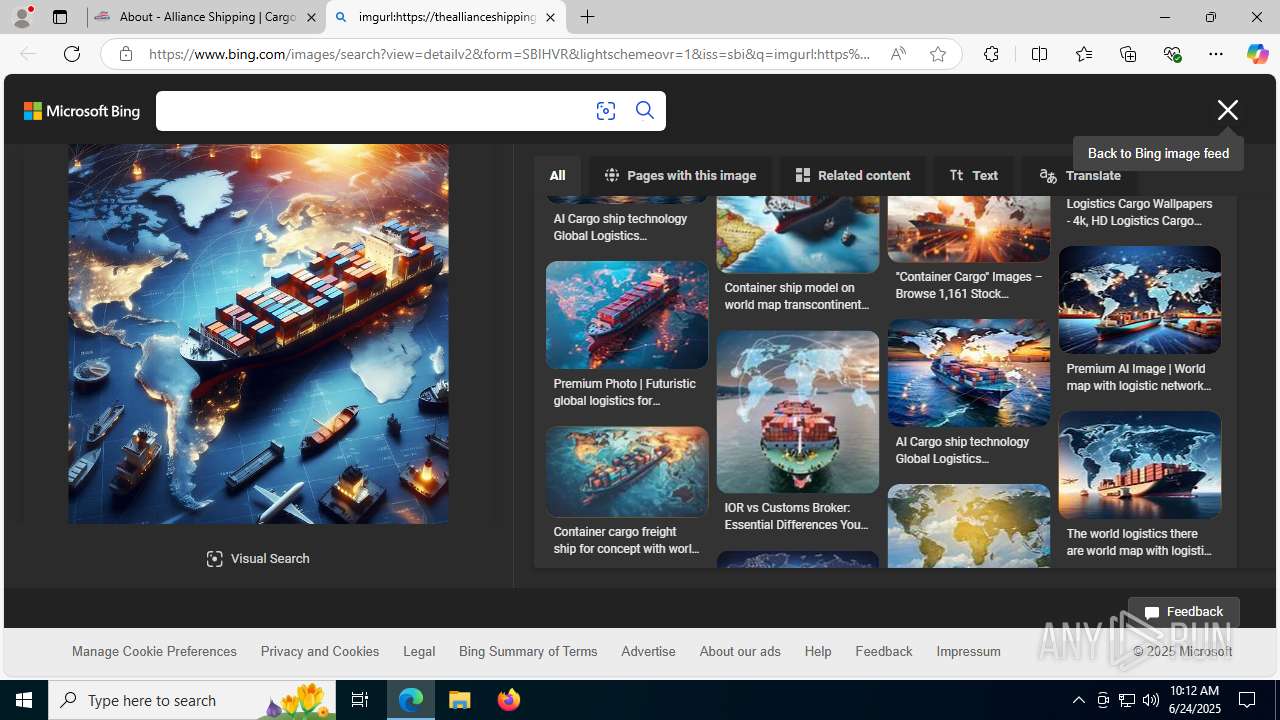This screenshot has height=720, width=1280.
Task: Switch to the Text tab
Action: pyautogui.click(x=974, y=175)
